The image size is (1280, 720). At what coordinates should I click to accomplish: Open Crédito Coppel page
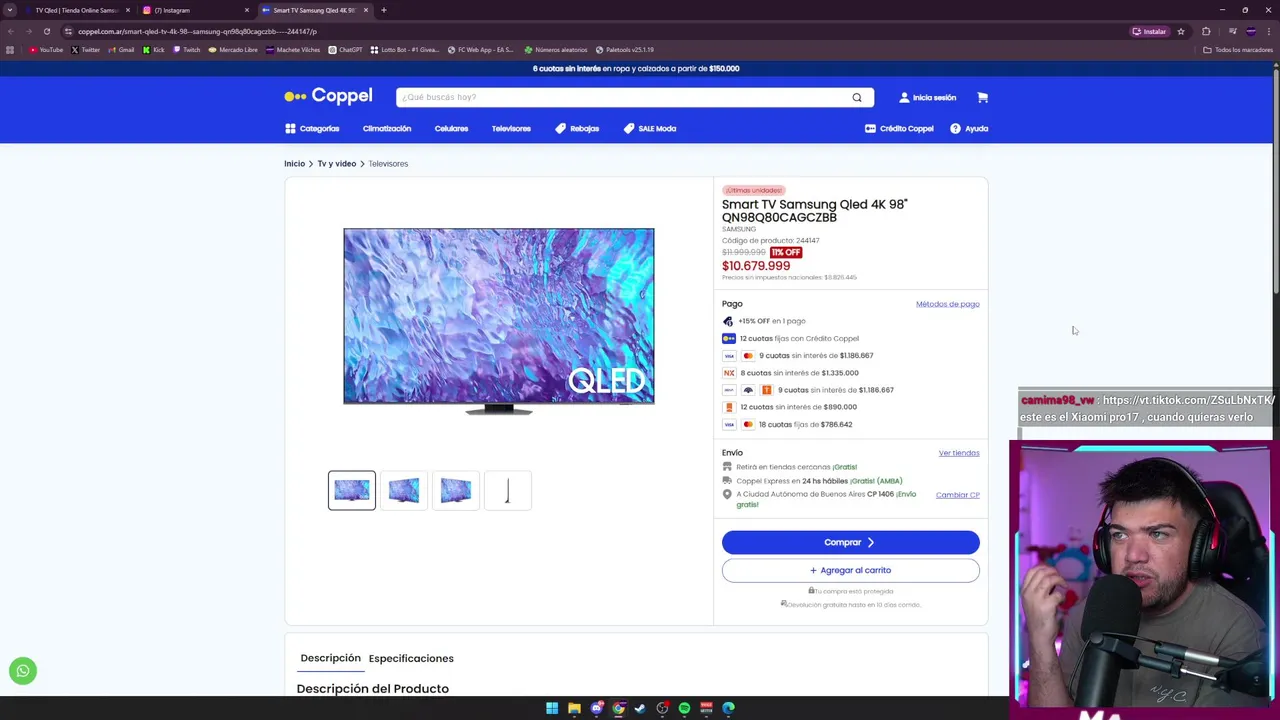pyautogui.click(x=899, y=128)
